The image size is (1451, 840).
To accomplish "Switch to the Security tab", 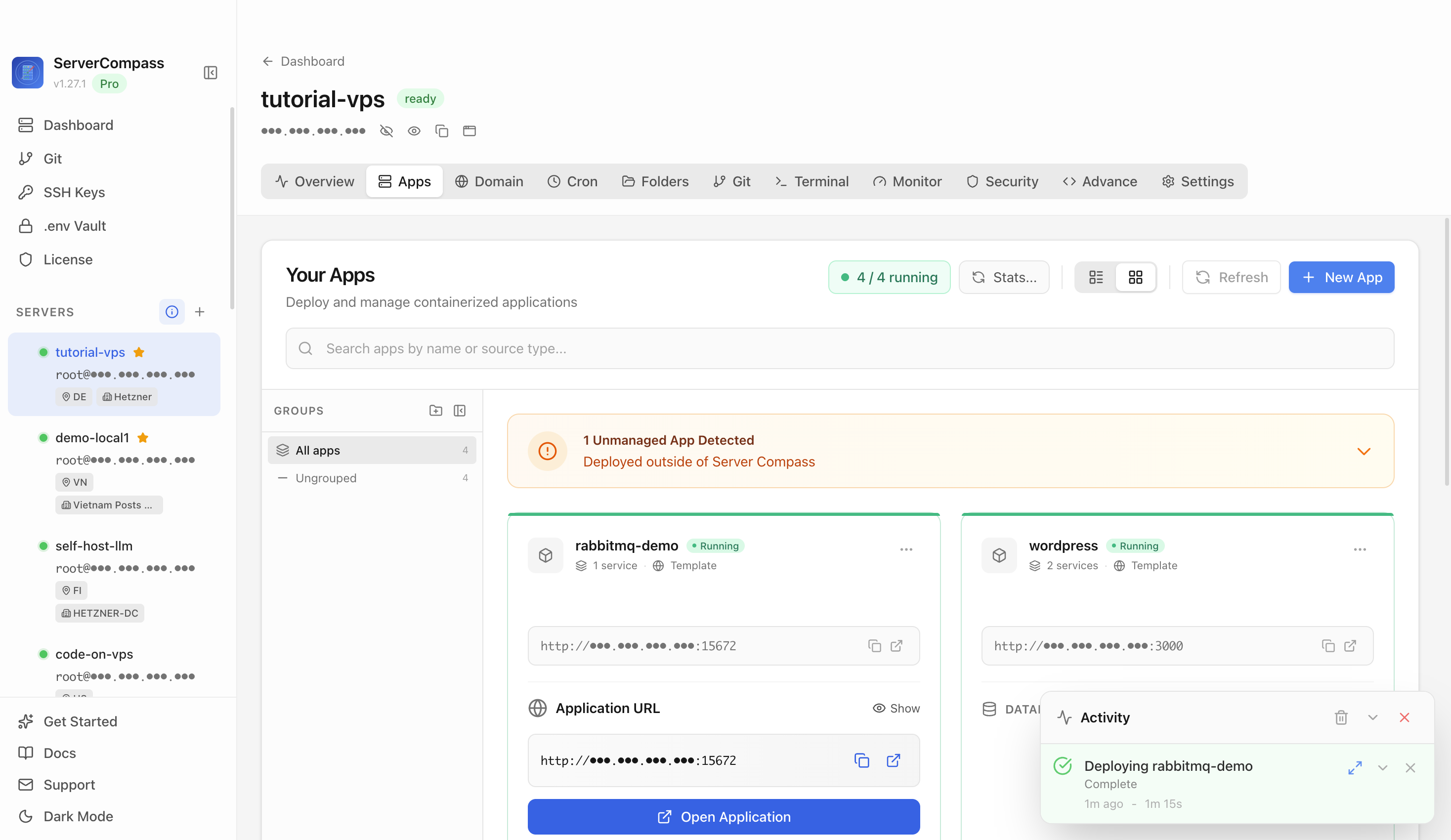I will (x=1002, y=181).
